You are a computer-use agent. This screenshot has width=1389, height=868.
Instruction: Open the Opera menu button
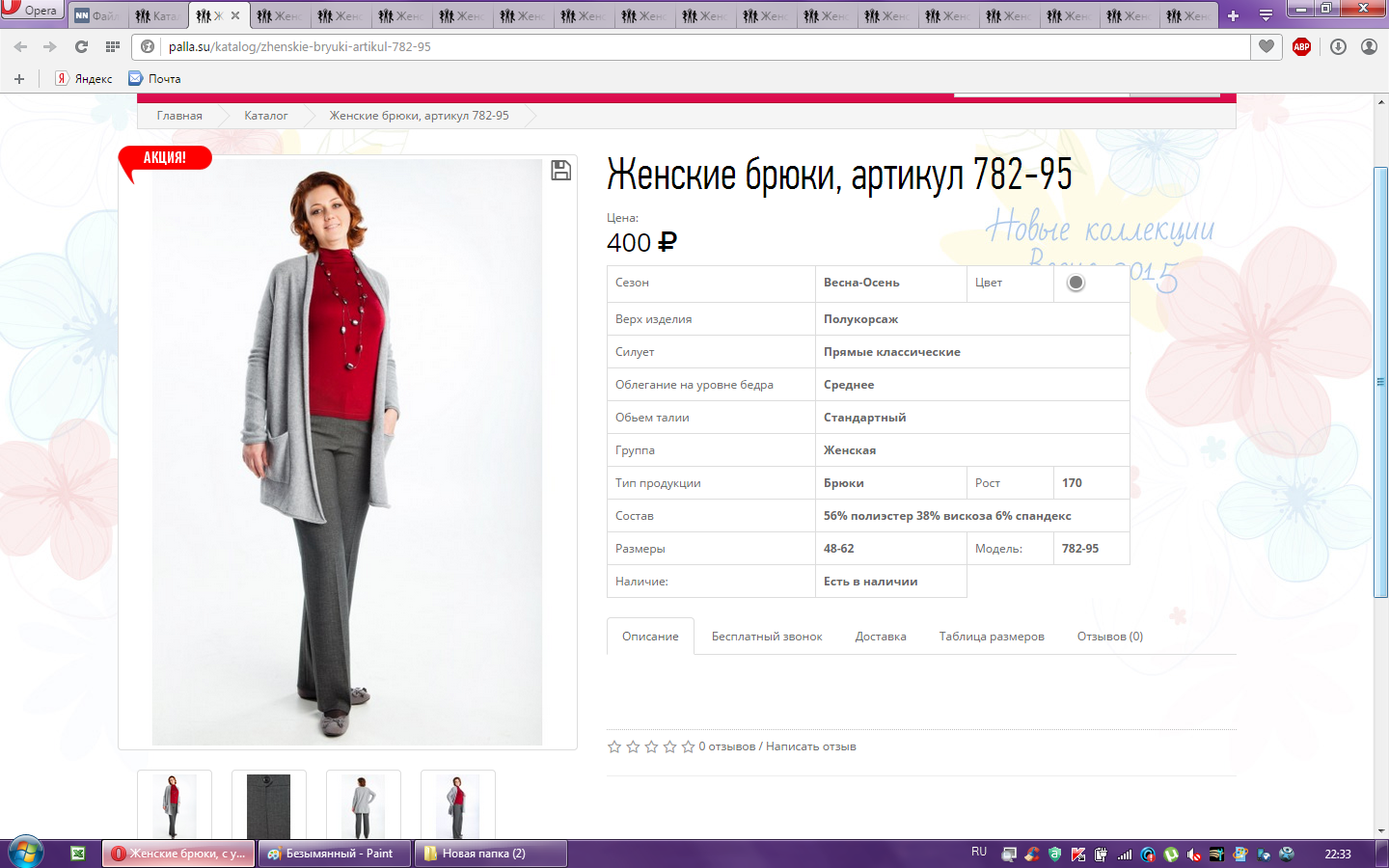(31, 11)
